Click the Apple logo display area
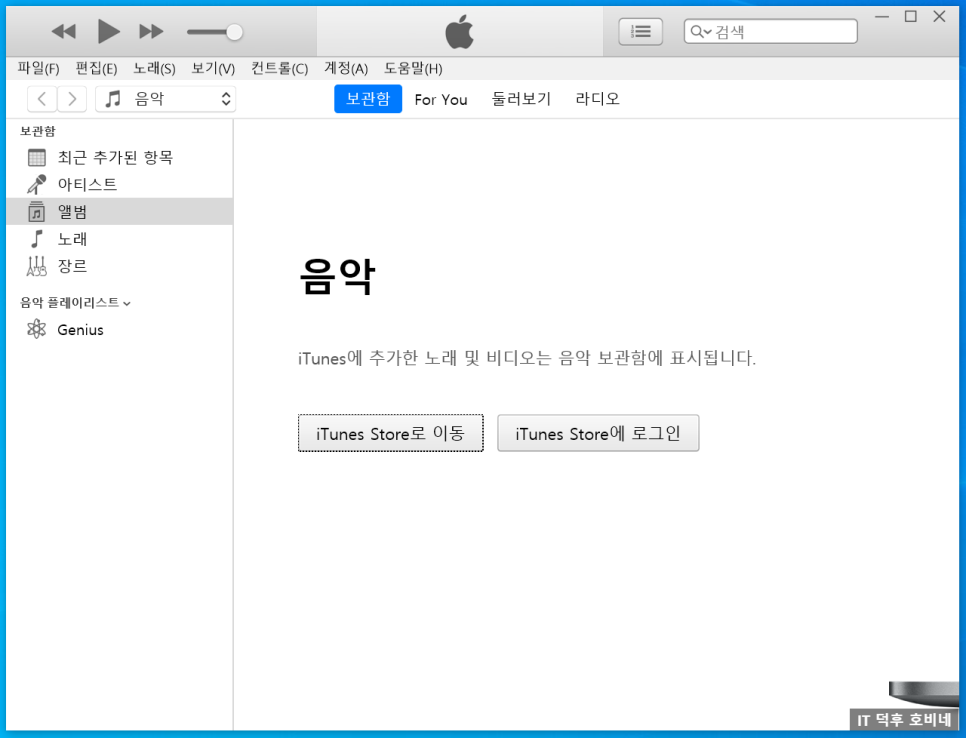This screenshot has height=738, width=966. (460, 31)
